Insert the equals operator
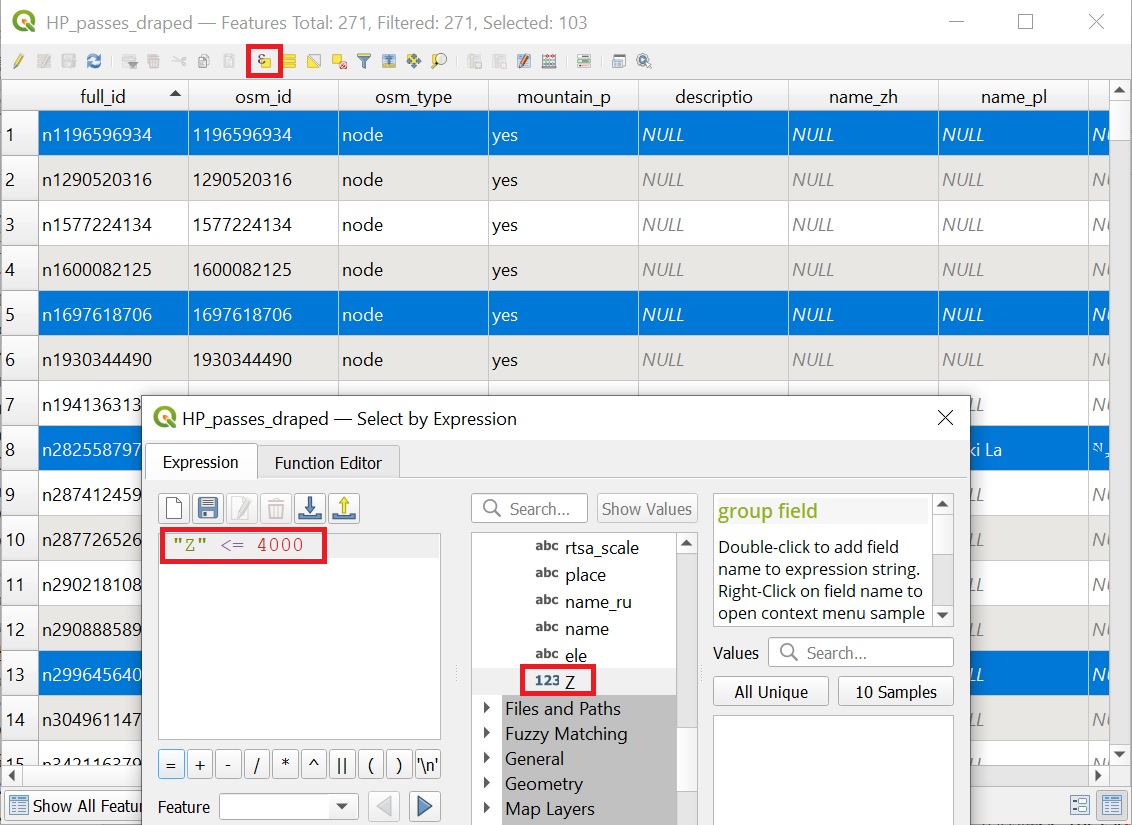 (171, 764)
